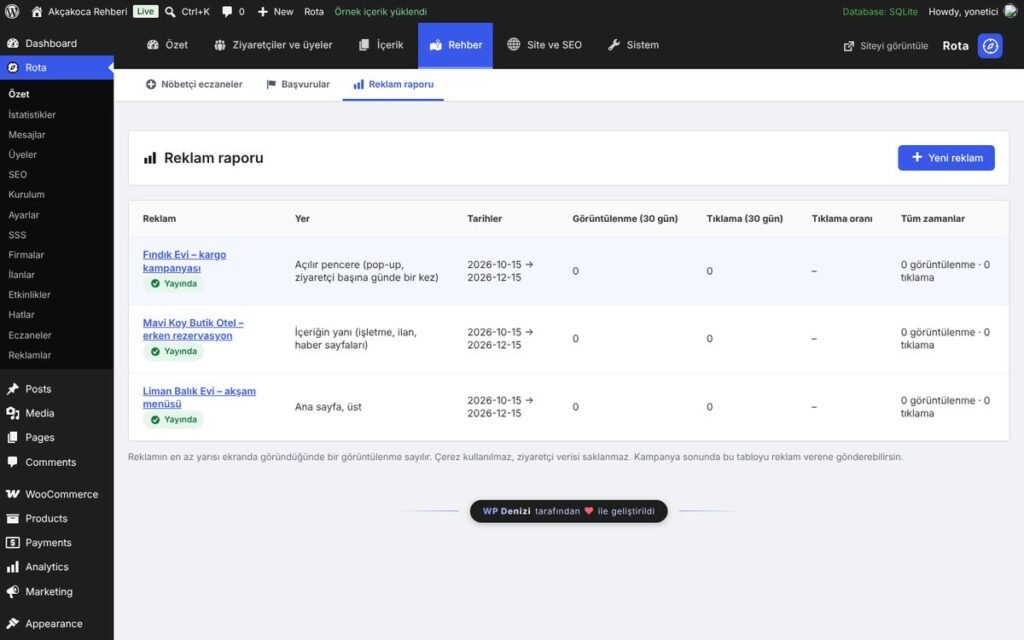Click the Payments dollar icon
The width and height of the screenshot is (1024, 640).
tap(12, 542)
